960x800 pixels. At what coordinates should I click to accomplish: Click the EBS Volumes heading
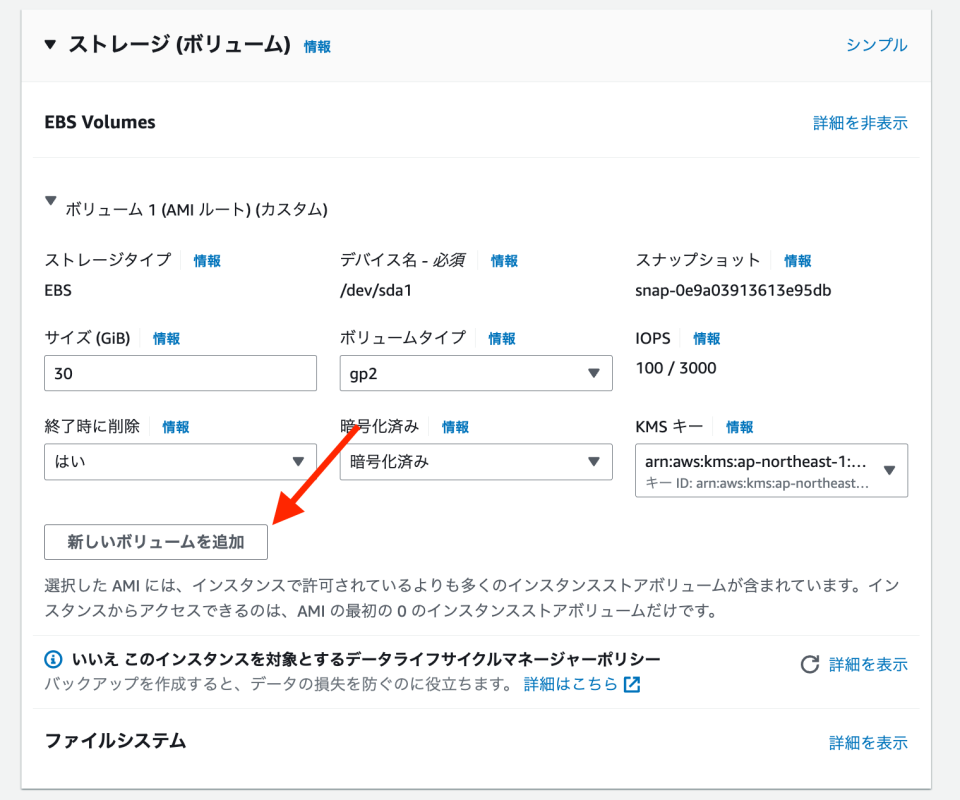tap(100, 122)
